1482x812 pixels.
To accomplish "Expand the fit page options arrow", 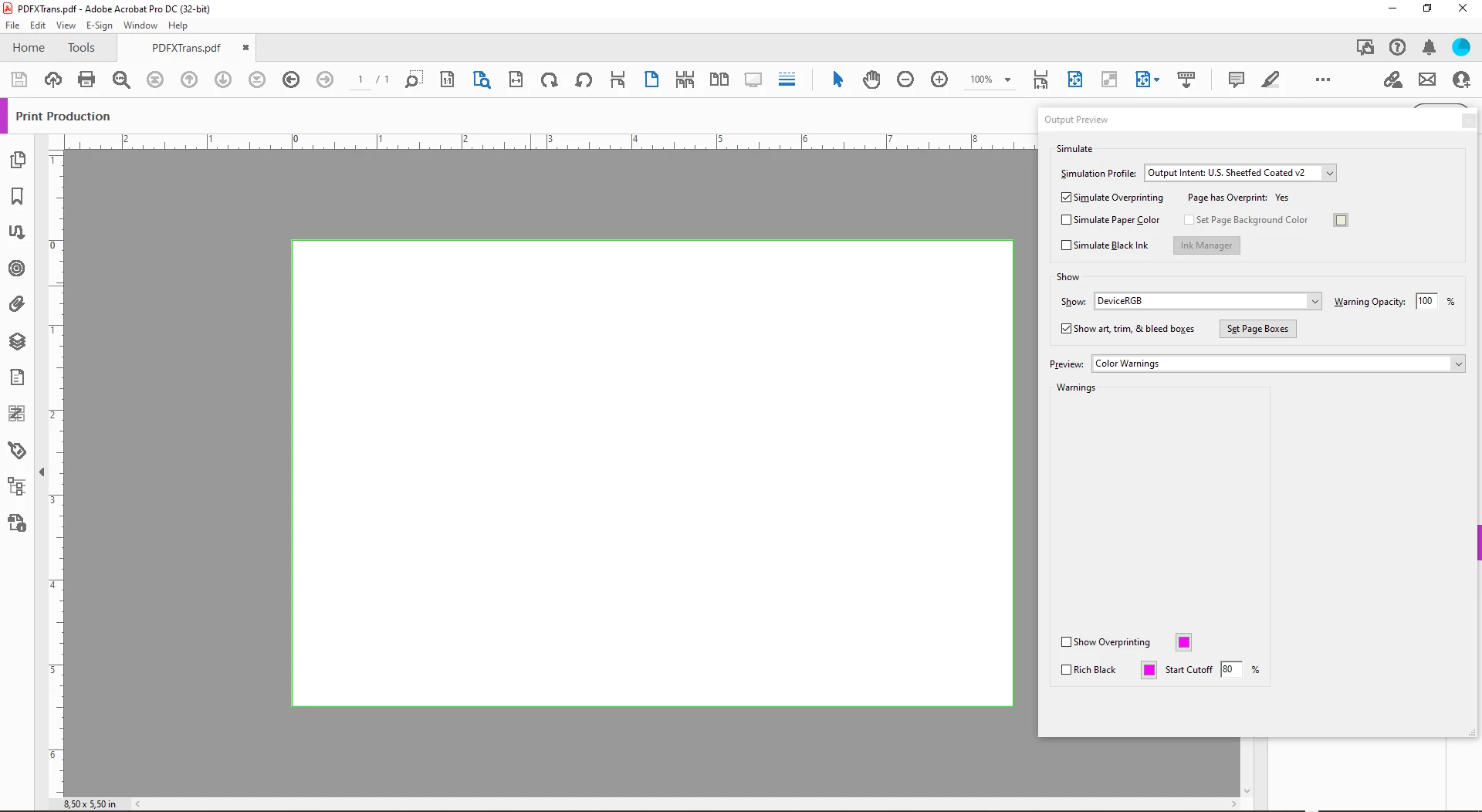I will tap(1156, 80).
